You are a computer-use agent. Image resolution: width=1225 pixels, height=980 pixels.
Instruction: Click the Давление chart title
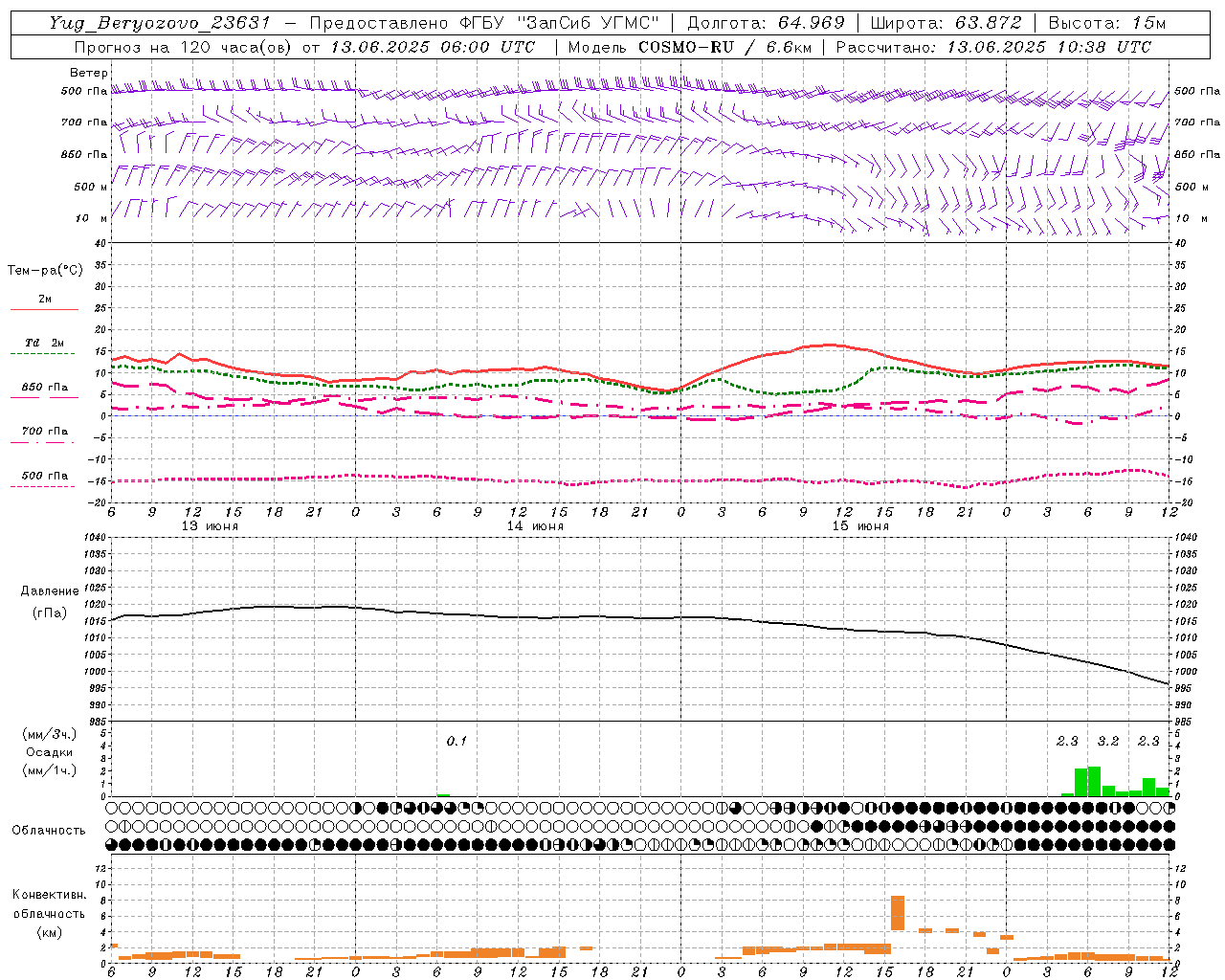click(50, 591)
